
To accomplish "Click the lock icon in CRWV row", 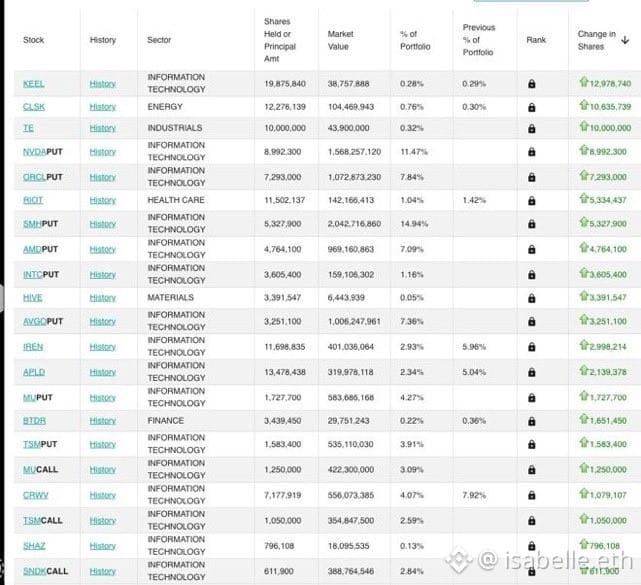I will (x=531, y=495).
